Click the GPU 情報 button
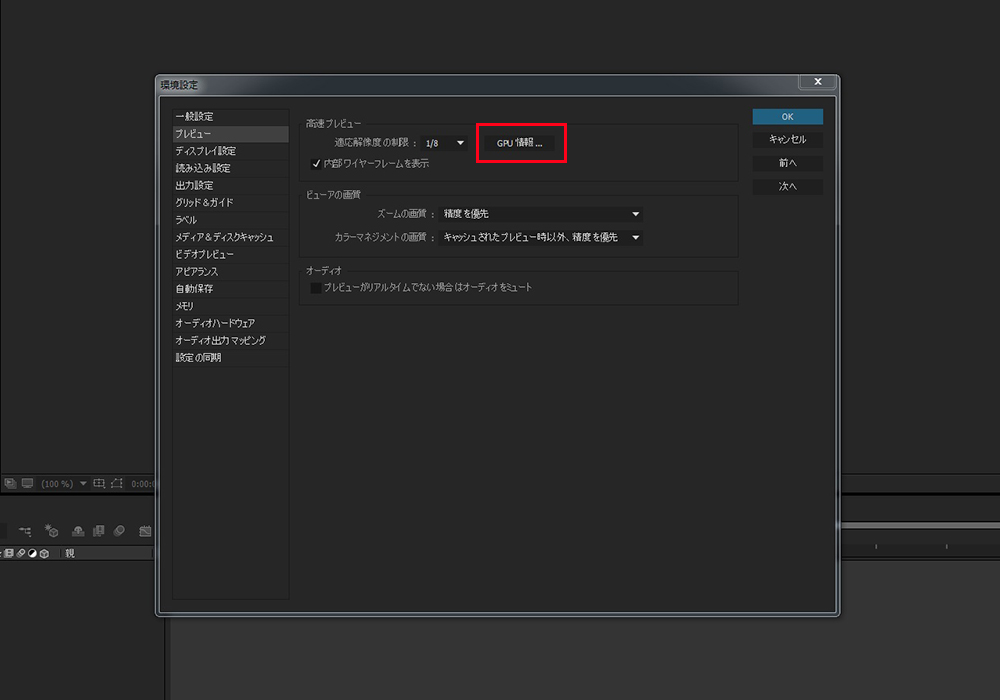1000x700 pixels. pos(520,143)
